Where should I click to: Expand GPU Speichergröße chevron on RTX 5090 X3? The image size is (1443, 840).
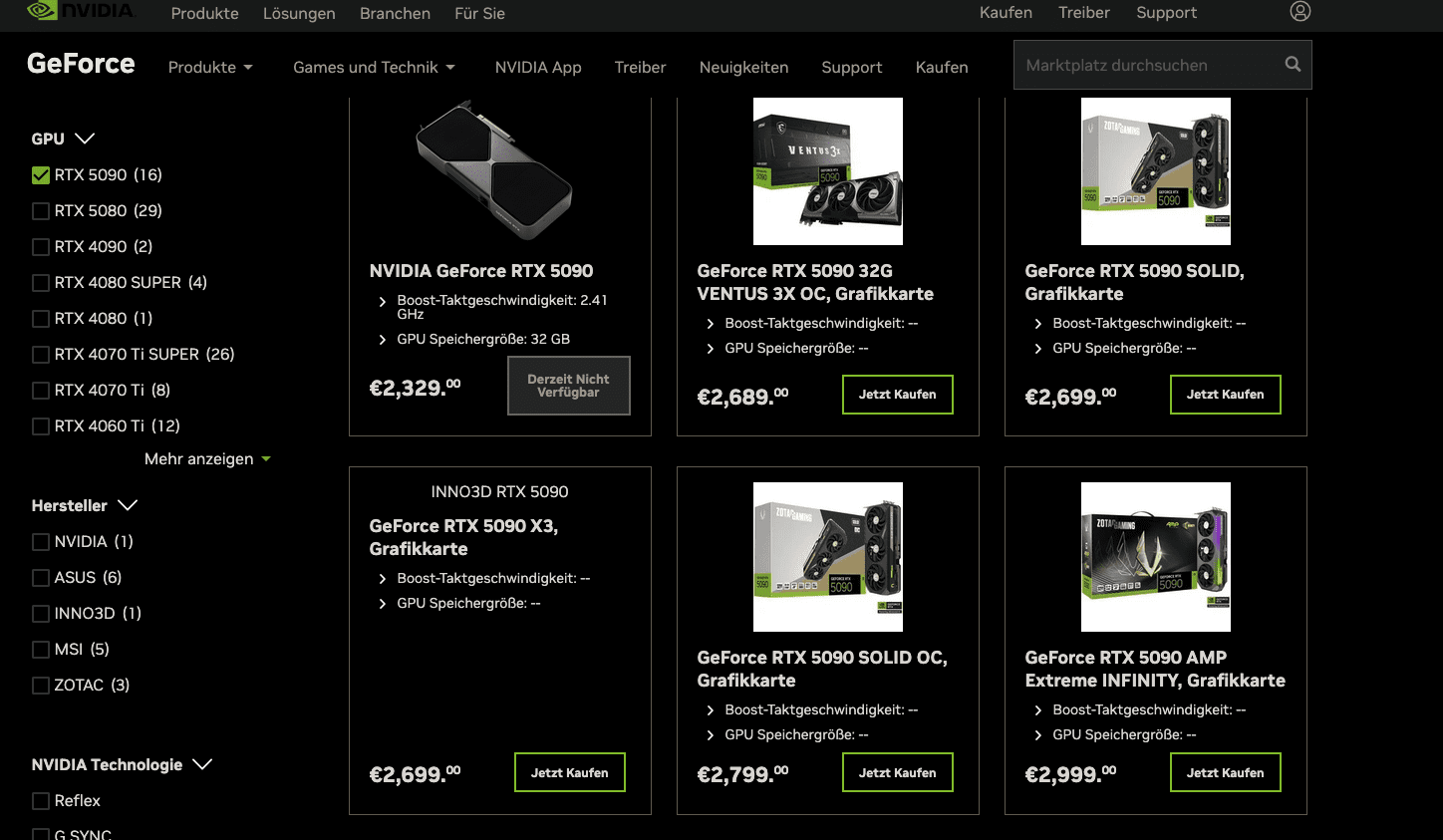pyautogui.click(x=383, y=604)
